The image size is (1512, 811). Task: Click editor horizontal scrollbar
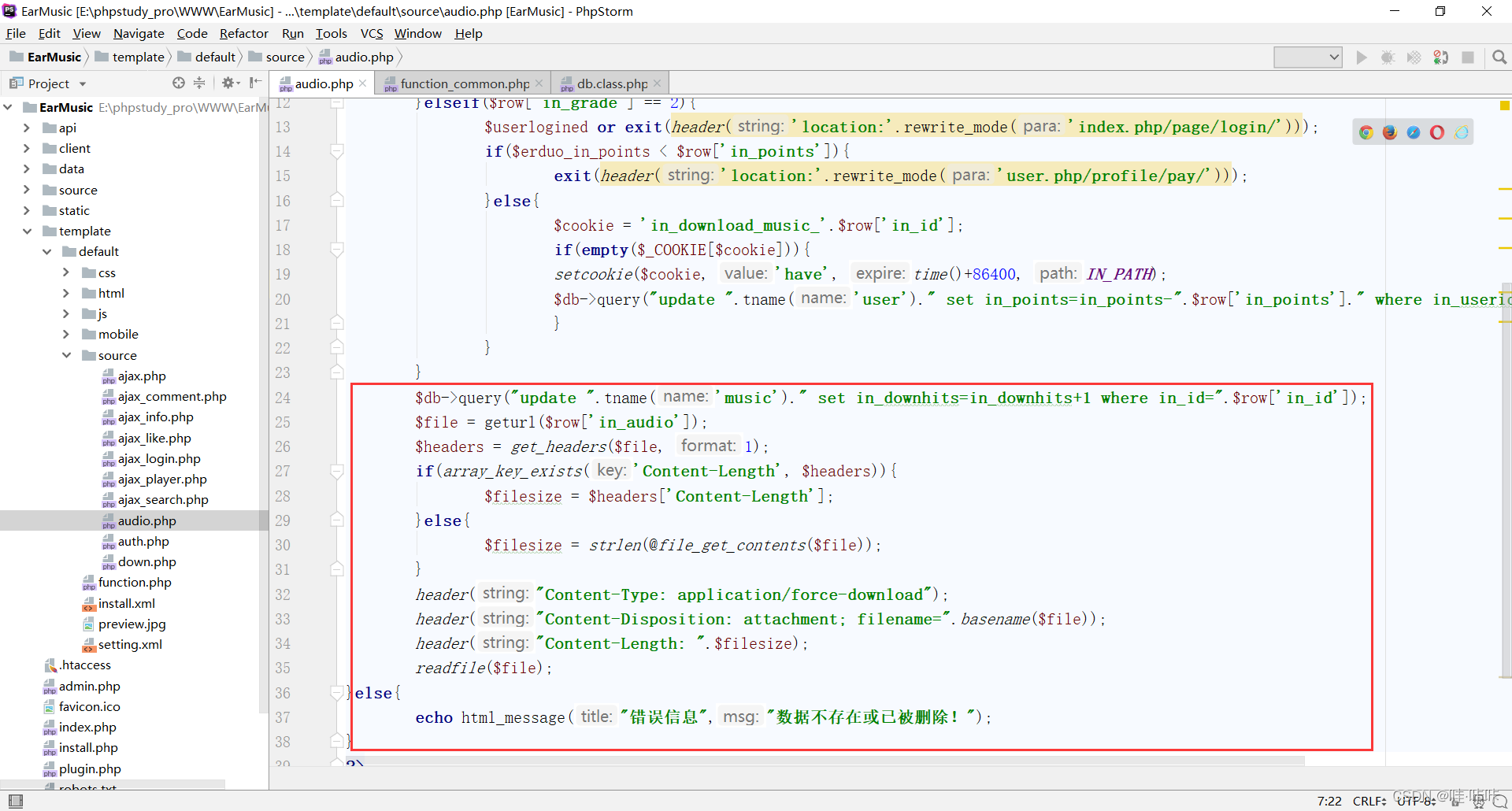point(827,761)
